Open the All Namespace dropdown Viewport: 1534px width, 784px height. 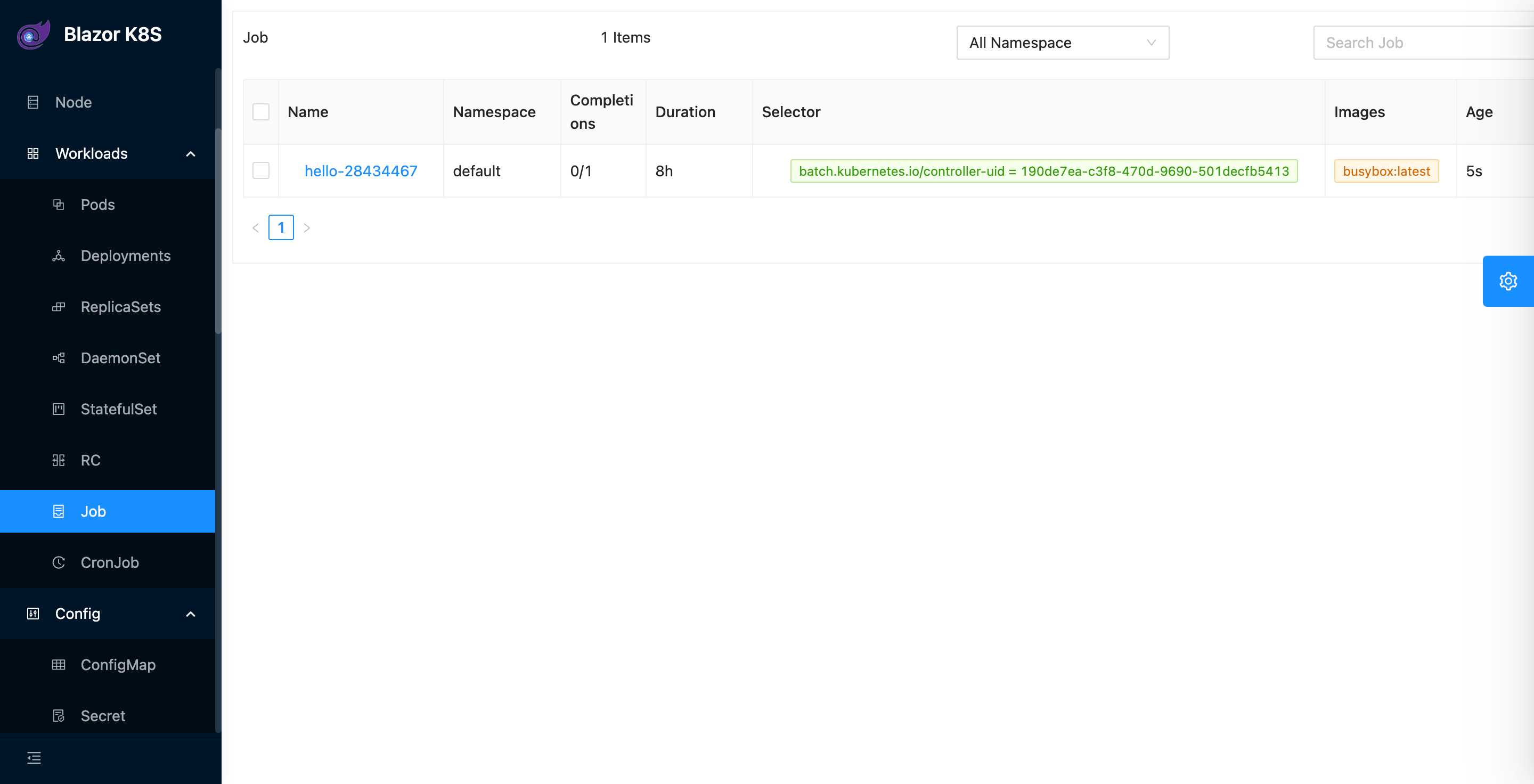1062,43
